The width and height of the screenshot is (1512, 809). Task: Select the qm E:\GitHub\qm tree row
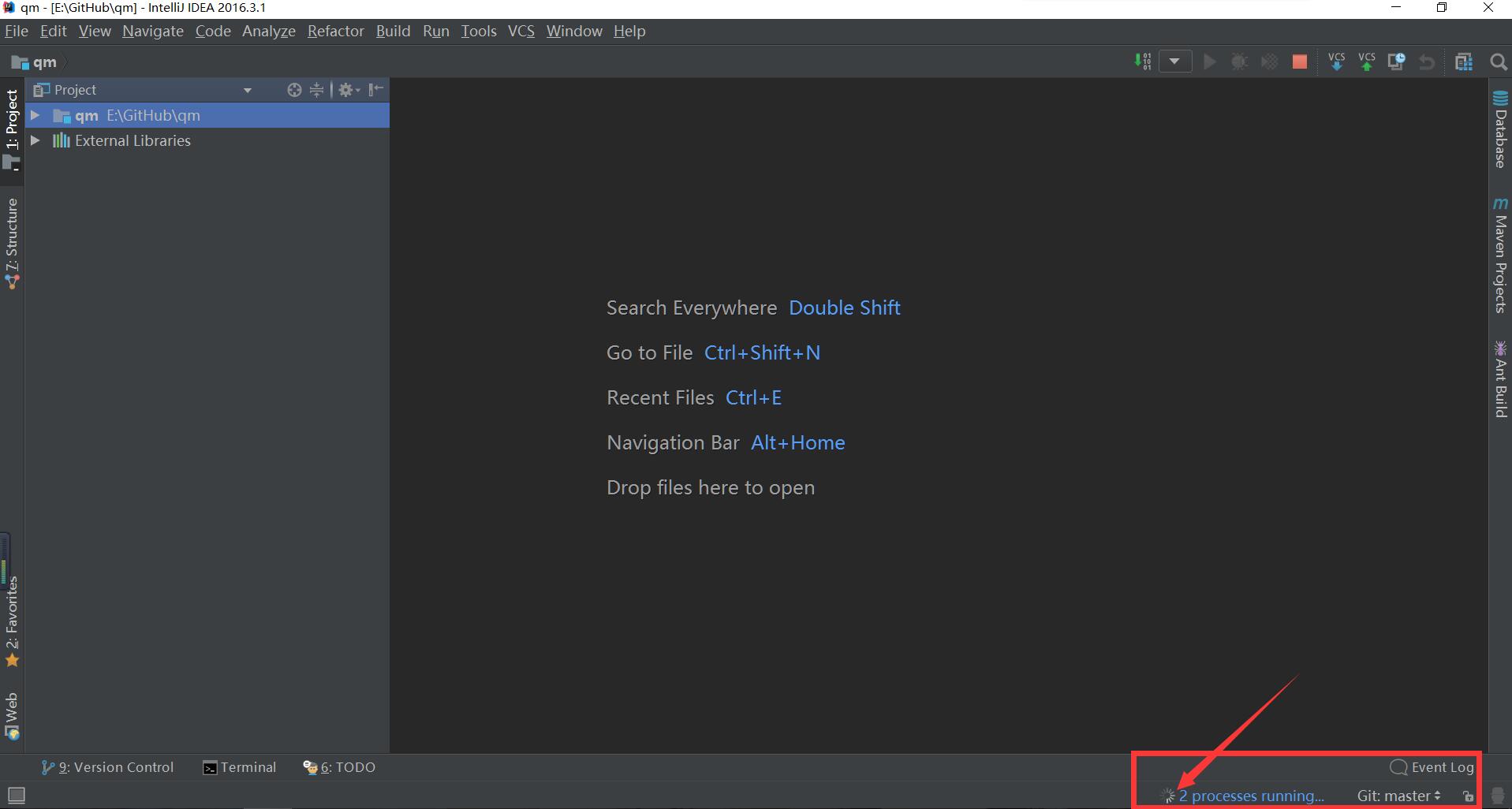pos(207,115)
